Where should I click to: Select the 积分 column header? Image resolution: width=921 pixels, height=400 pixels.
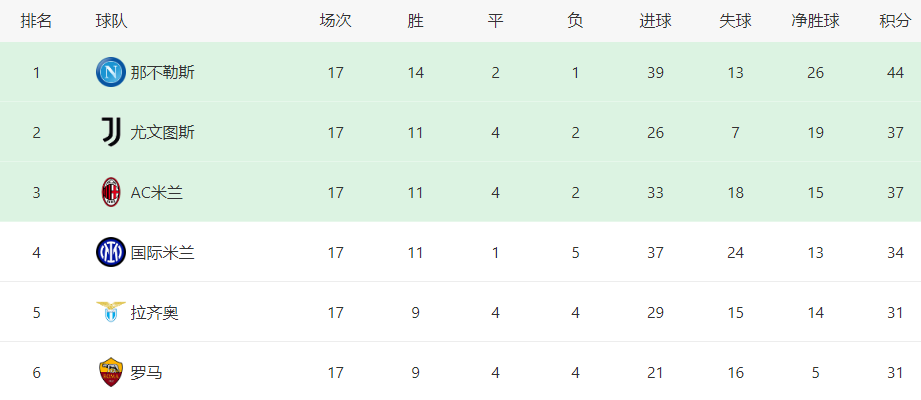[895, 21]
